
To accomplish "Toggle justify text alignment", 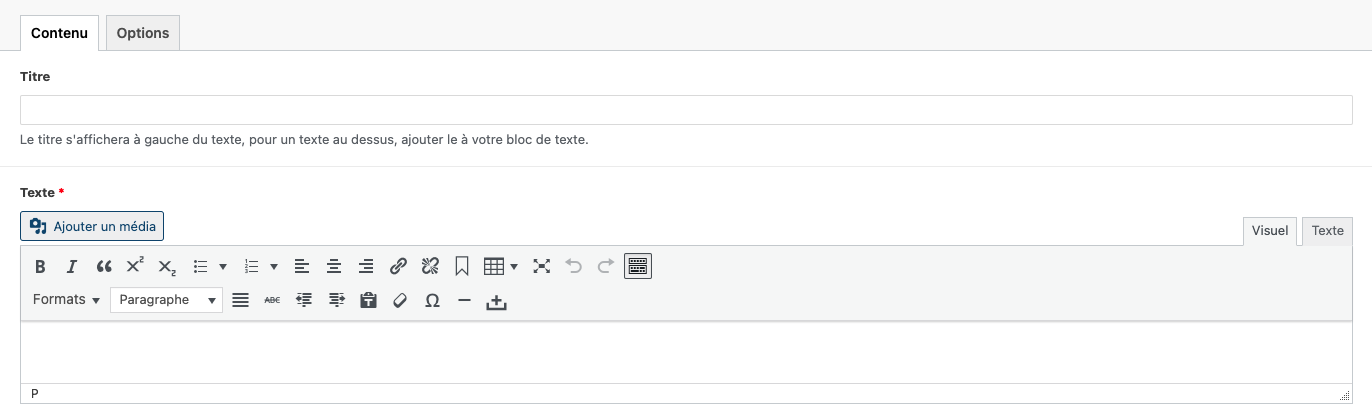I will 240,300.
